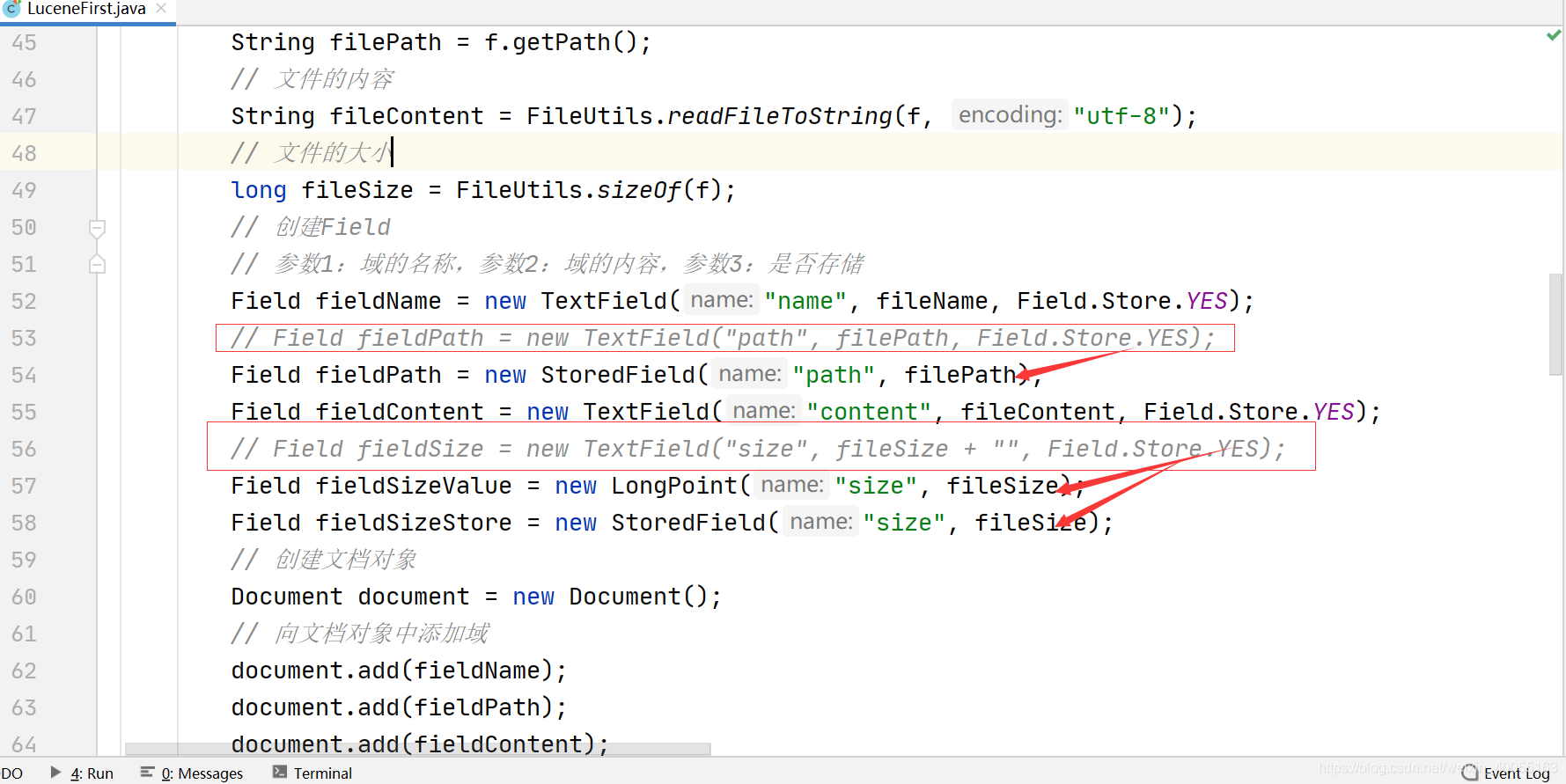
Task: Click YES constant on line 52
Action: pyautogui.click(x=1207, y=301)
